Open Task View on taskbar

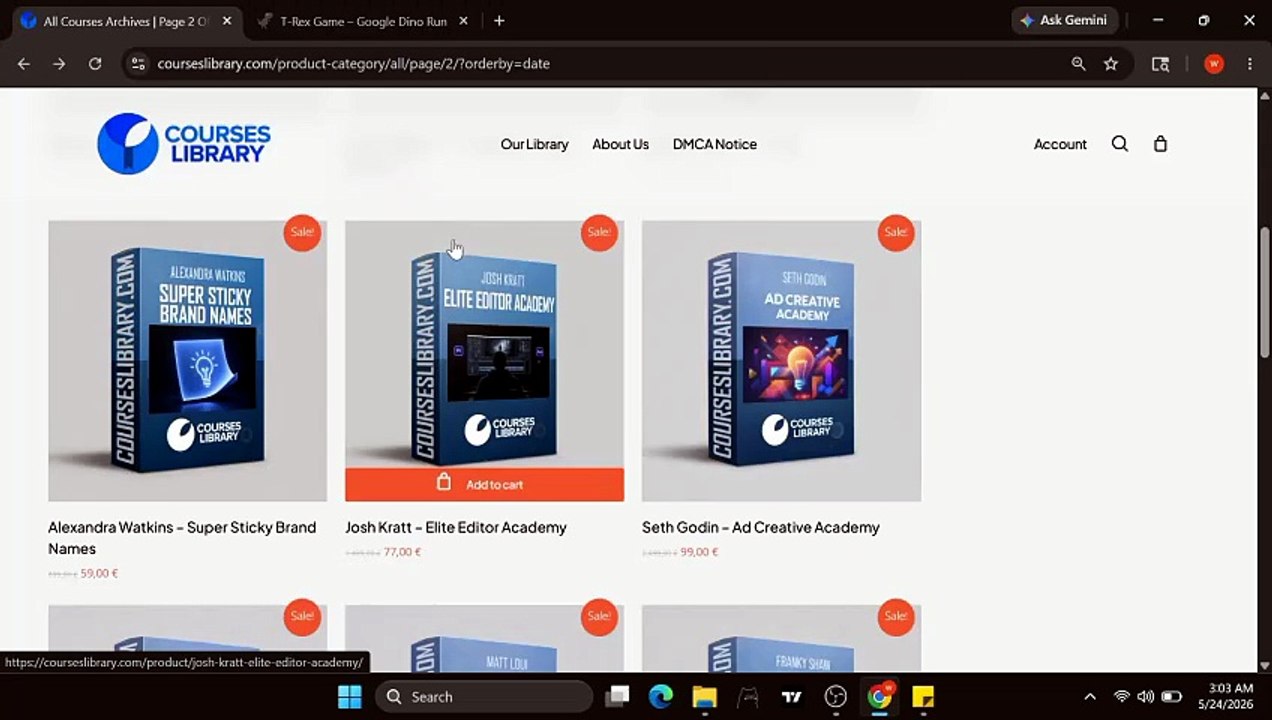click(617, 697)
